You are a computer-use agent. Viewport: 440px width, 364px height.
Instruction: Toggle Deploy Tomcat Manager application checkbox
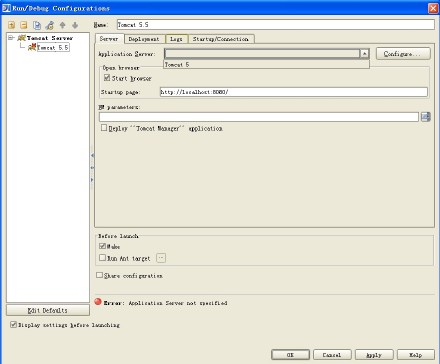click(x=104, y=128)
